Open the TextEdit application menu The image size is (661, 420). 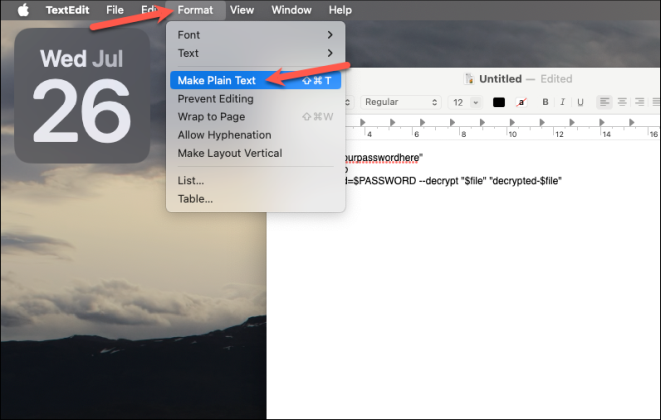(67, 10)
